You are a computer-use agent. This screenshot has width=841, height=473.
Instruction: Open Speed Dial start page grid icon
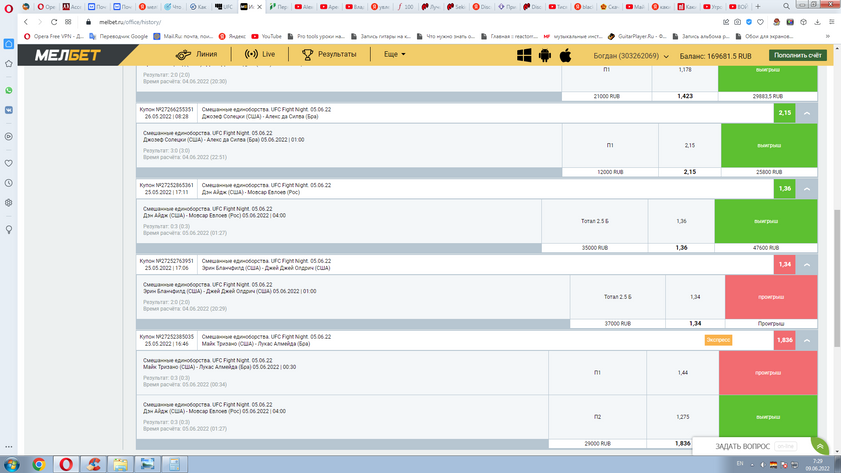(68, 22)
